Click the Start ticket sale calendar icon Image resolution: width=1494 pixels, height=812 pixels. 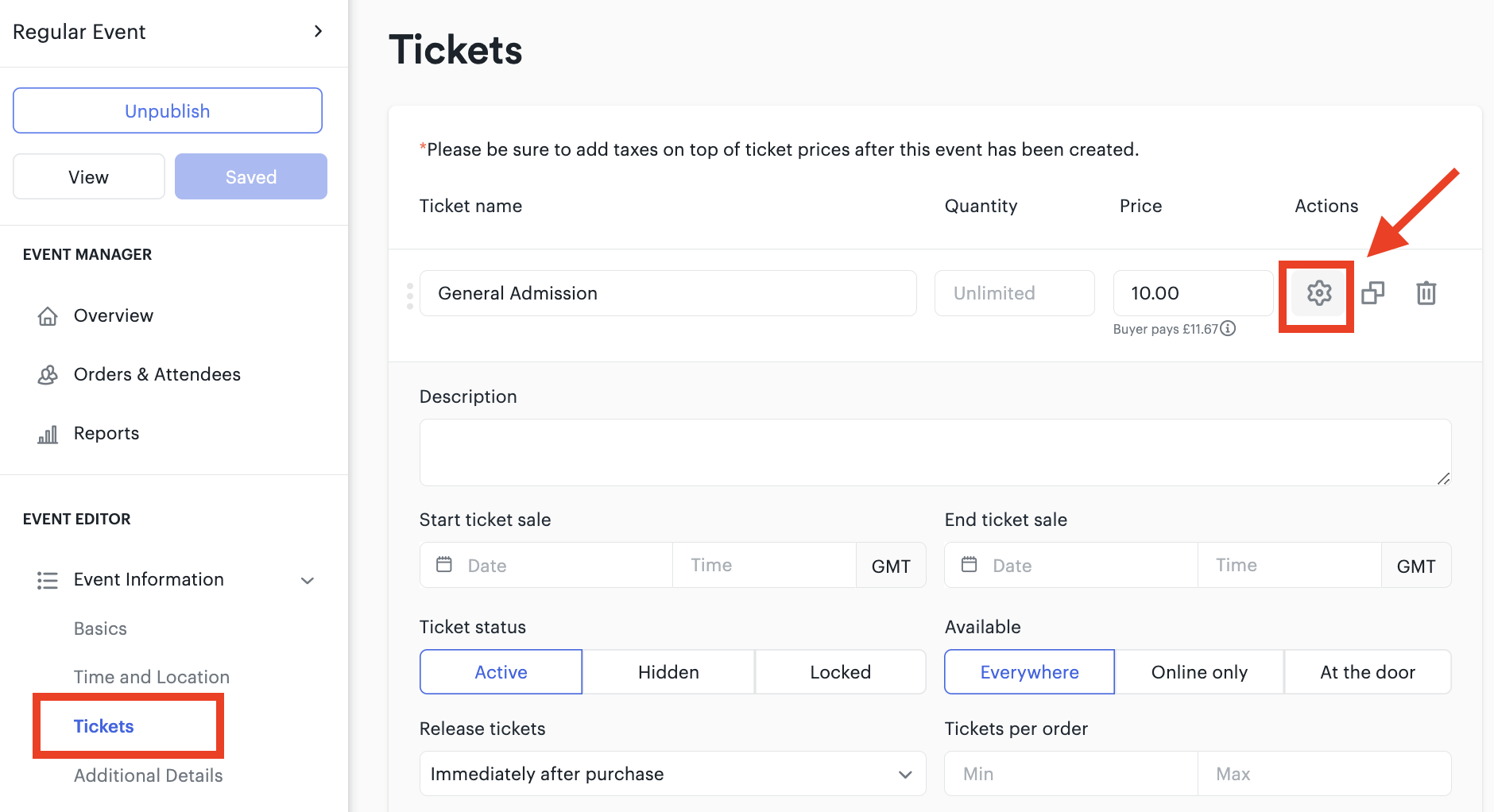point(444,564)
